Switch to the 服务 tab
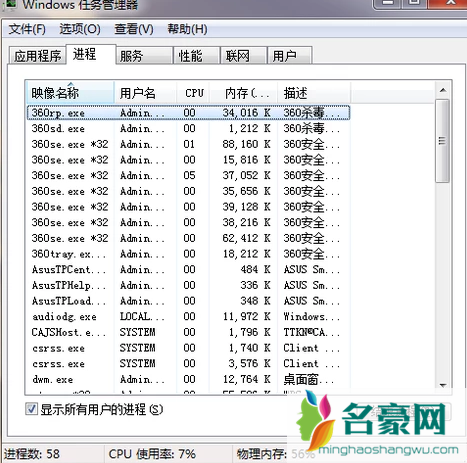 pyautogui.click(x=144, y=55)
